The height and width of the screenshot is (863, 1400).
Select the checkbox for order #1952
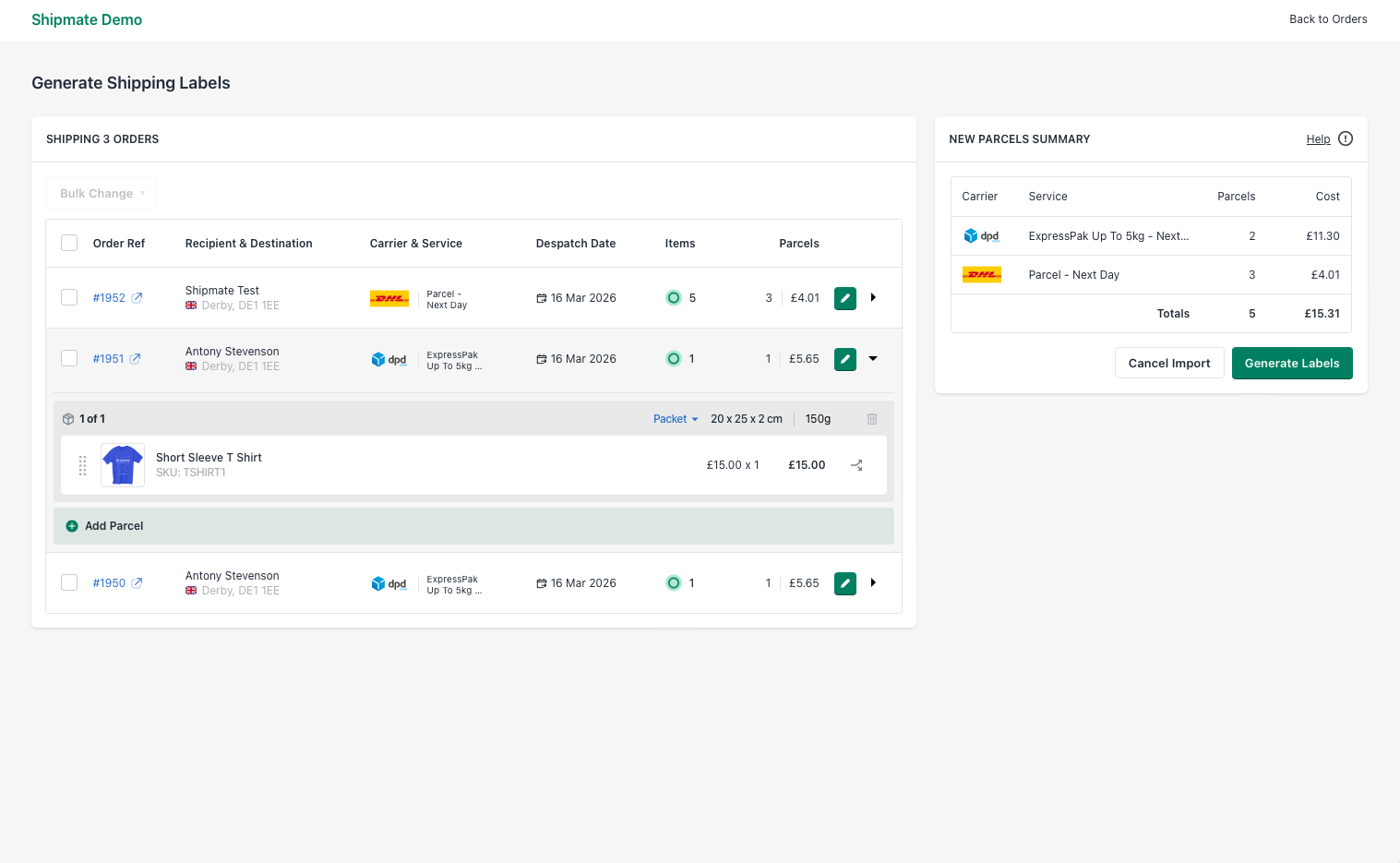(x=69, y=297)
